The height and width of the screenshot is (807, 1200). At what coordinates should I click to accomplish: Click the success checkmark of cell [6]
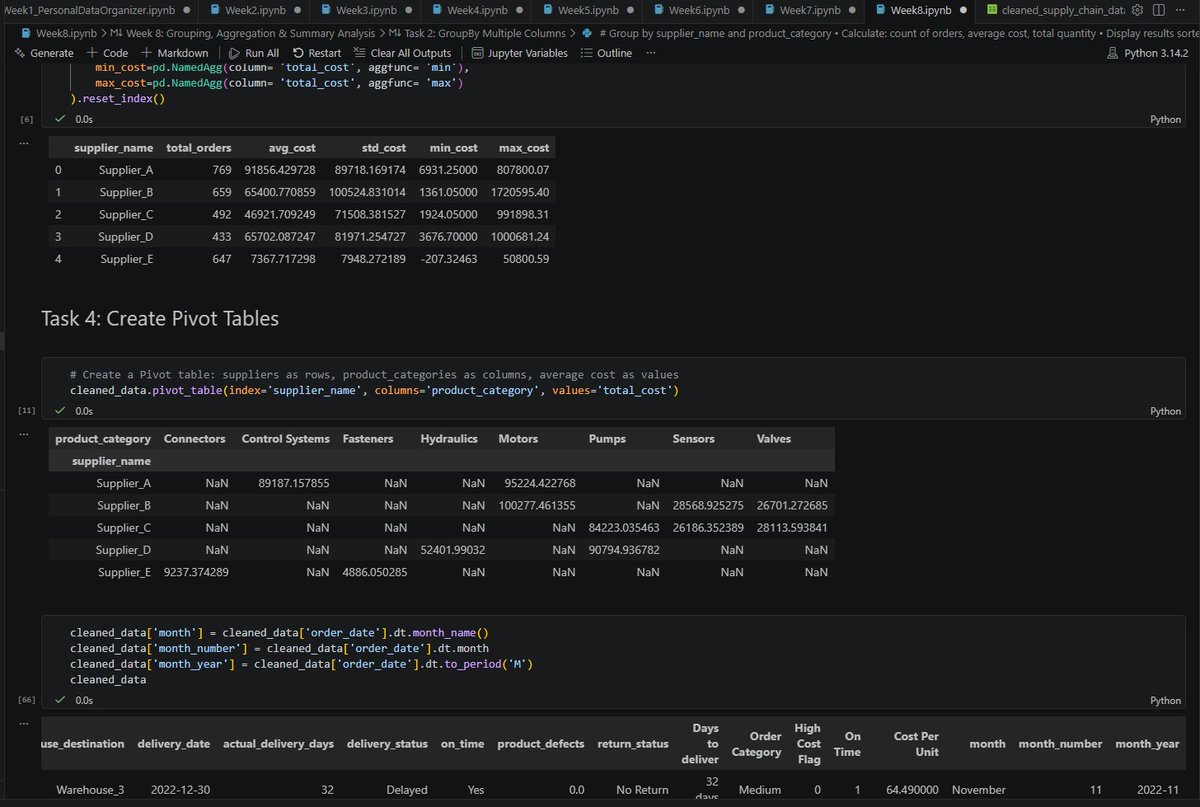[x=61, y=119]
